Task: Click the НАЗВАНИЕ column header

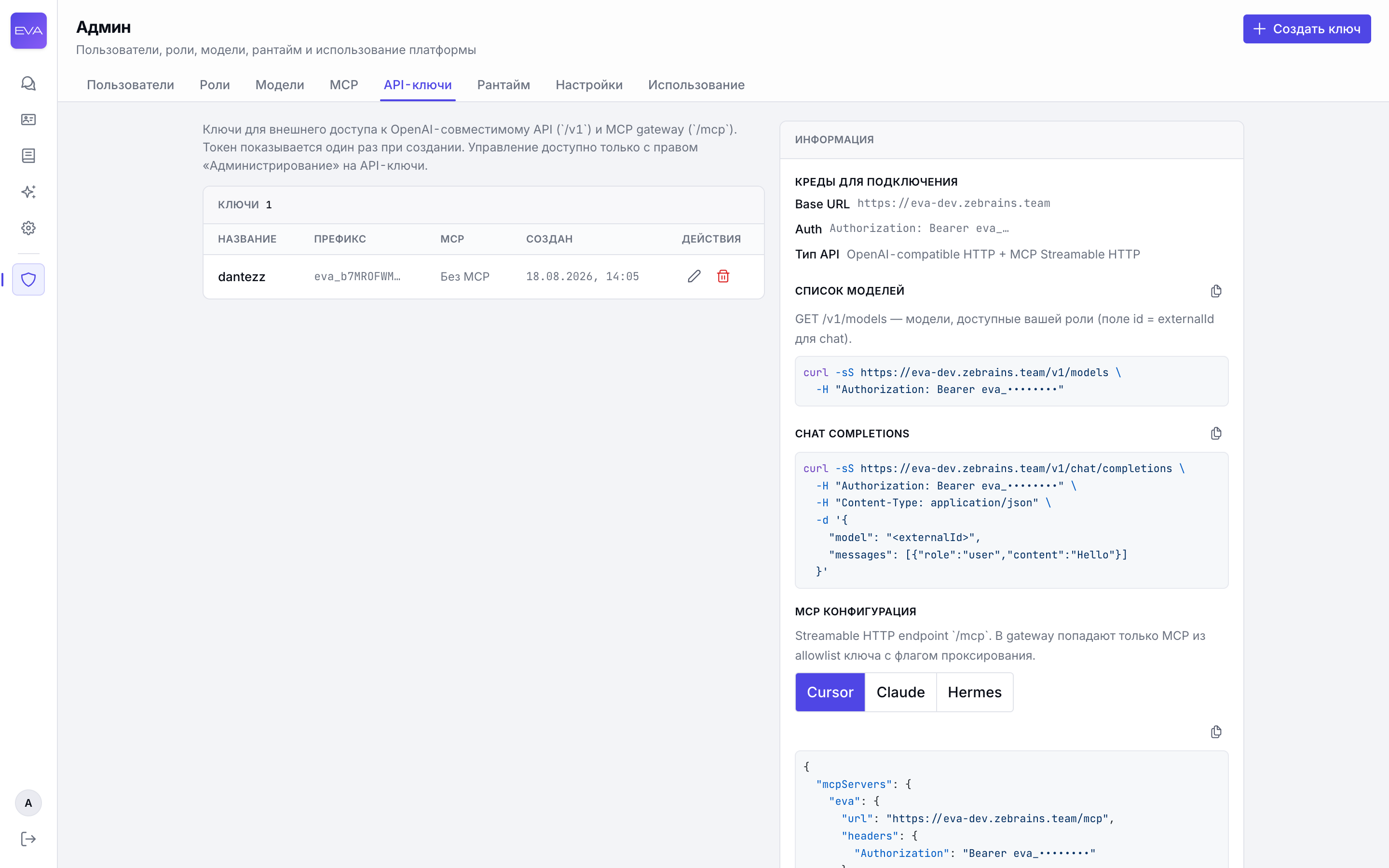Action: 247,239
